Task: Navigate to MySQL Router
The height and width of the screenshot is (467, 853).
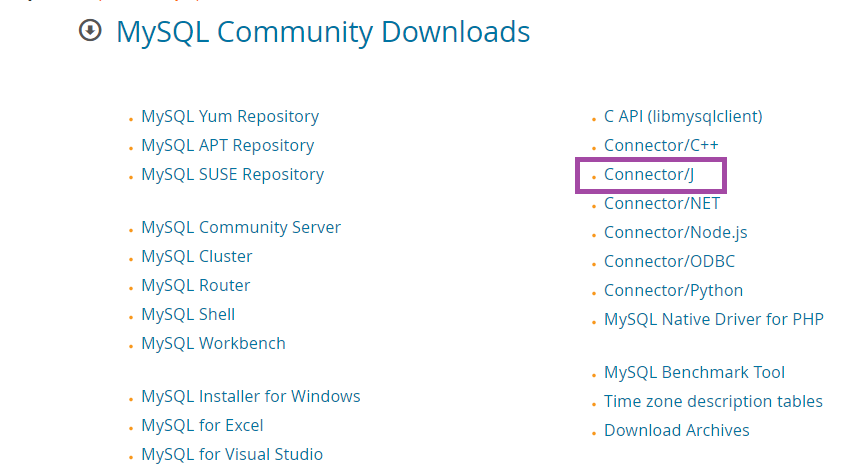Action: 195,286
